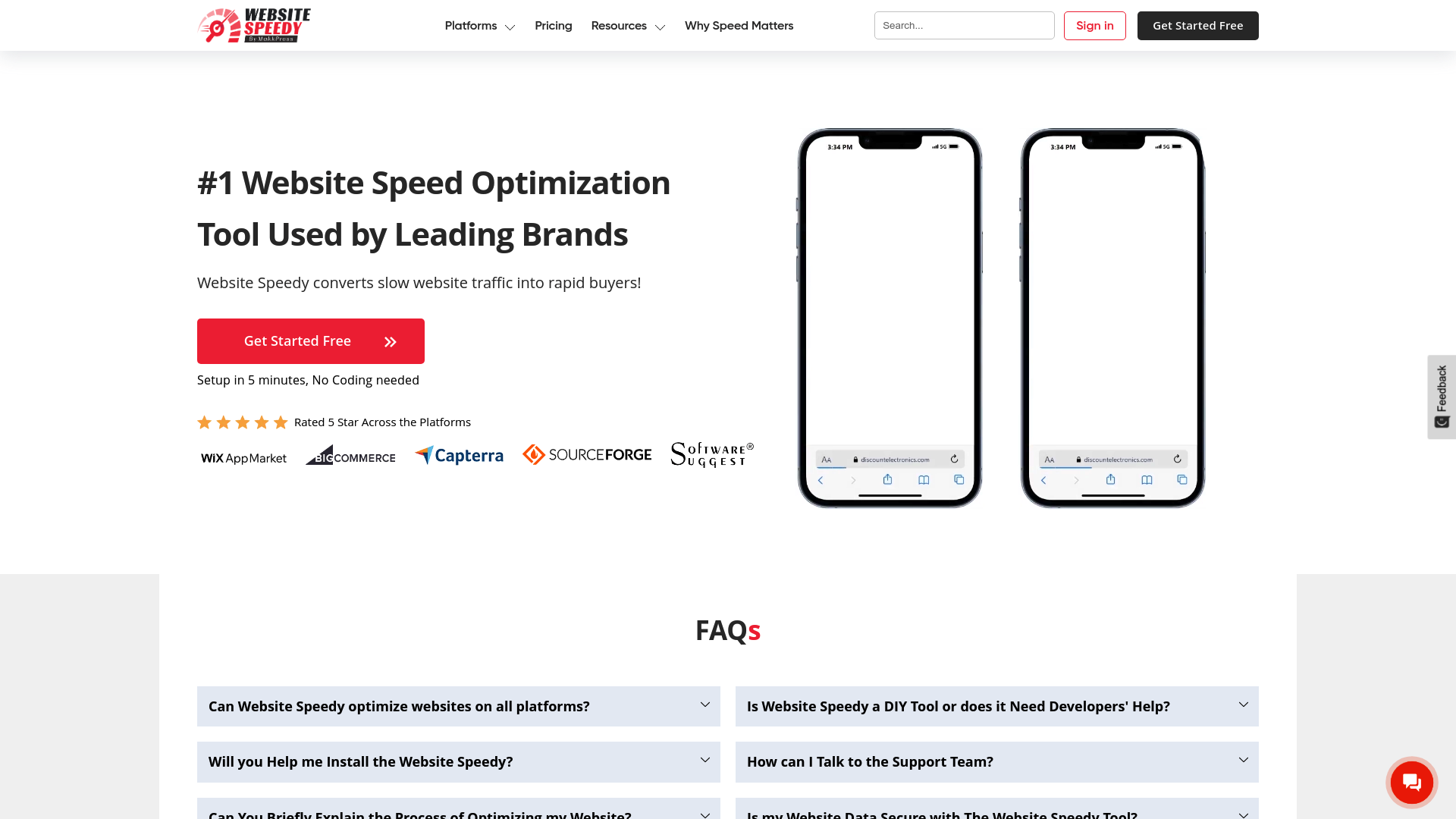Expand the FAQ about developers help
Screen dimensions: 1456x819
point(997,706)
